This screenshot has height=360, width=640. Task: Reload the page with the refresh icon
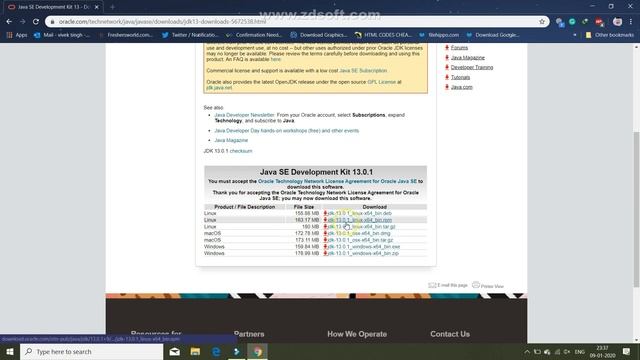click(x=36, y=22)
